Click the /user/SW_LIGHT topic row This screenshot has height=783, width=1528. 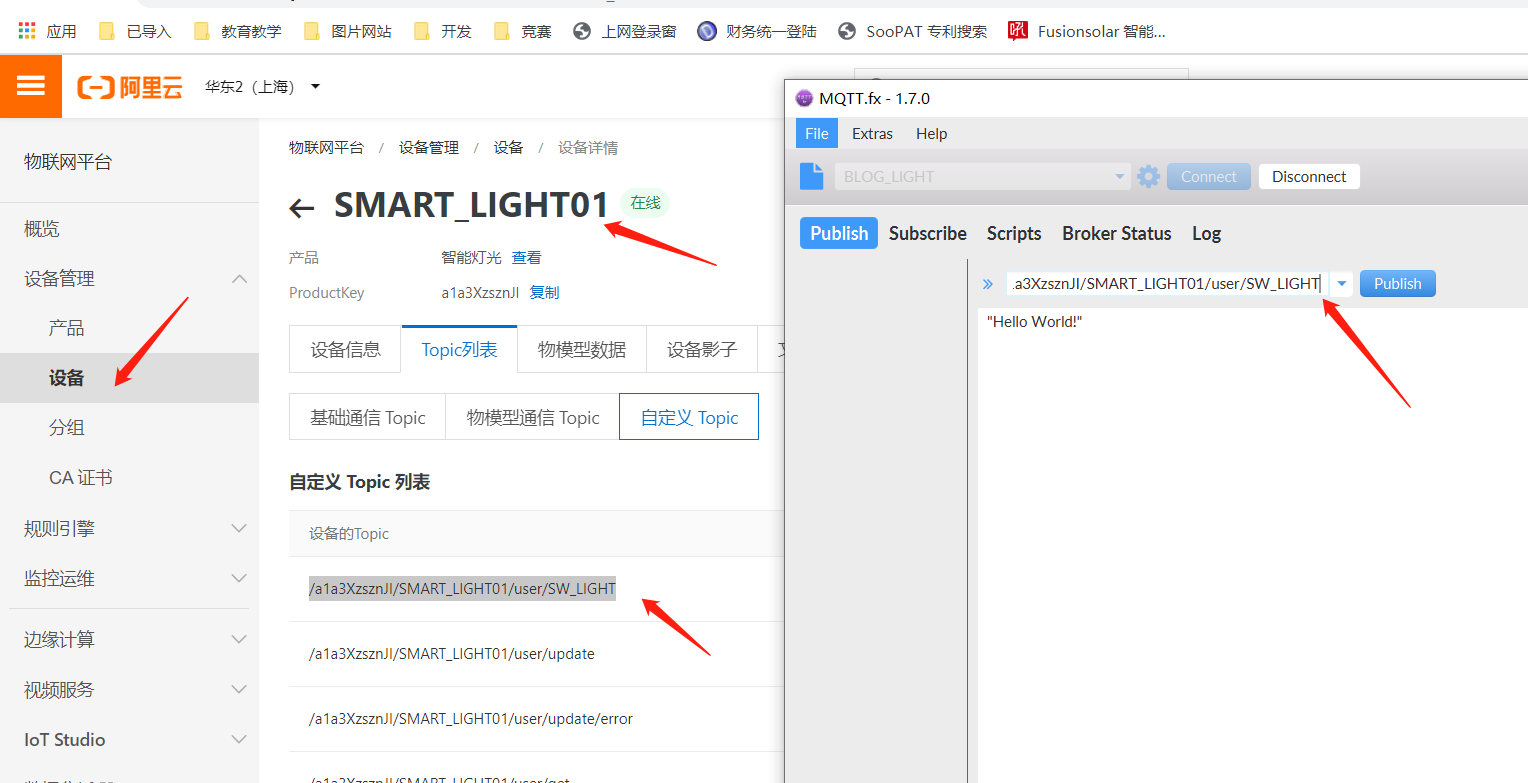[x=462, y=589]
